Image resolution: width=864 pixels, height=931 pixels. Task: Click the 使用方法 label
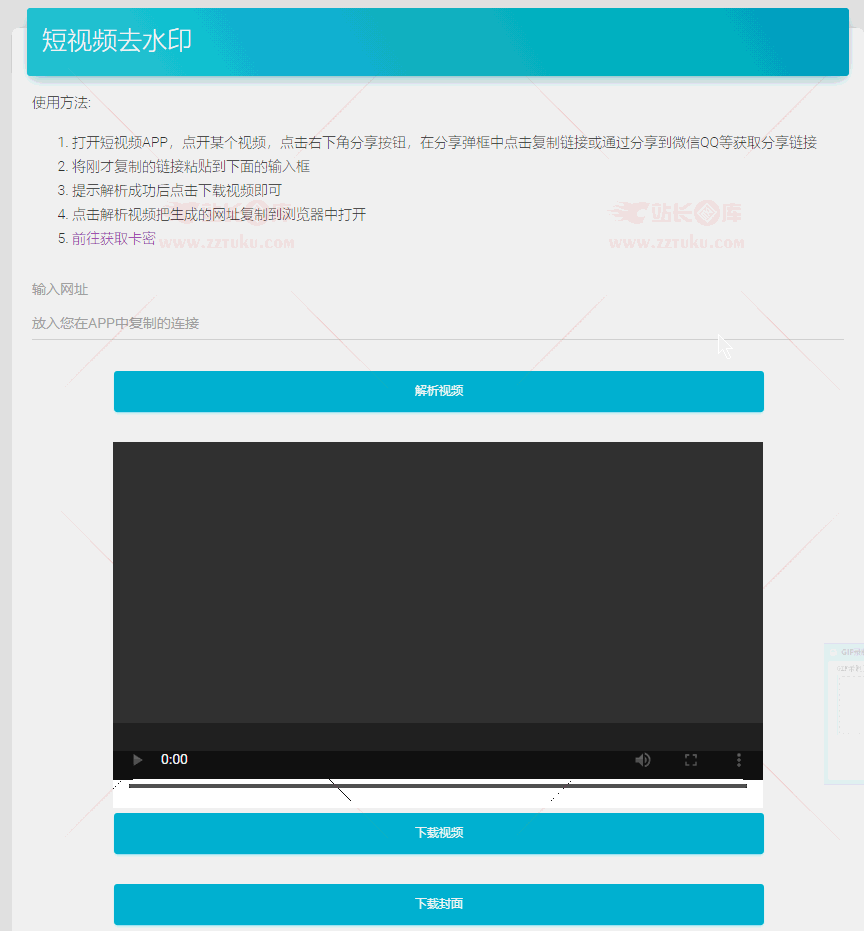coord(61,103)
